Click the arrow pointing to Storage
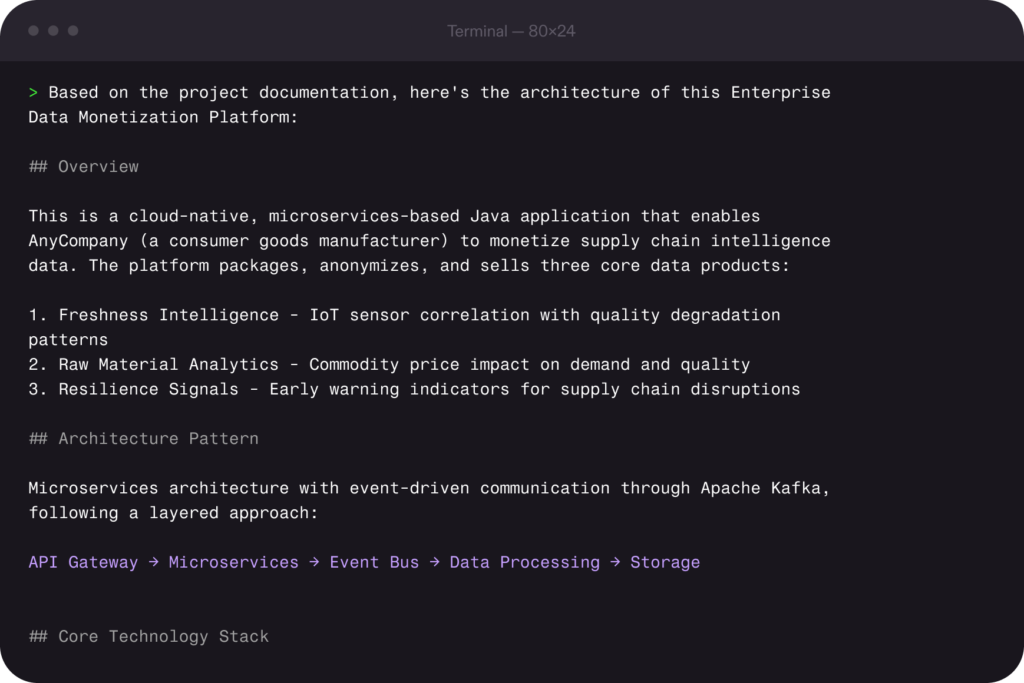The image size is (1024, 683). [614, 562]
